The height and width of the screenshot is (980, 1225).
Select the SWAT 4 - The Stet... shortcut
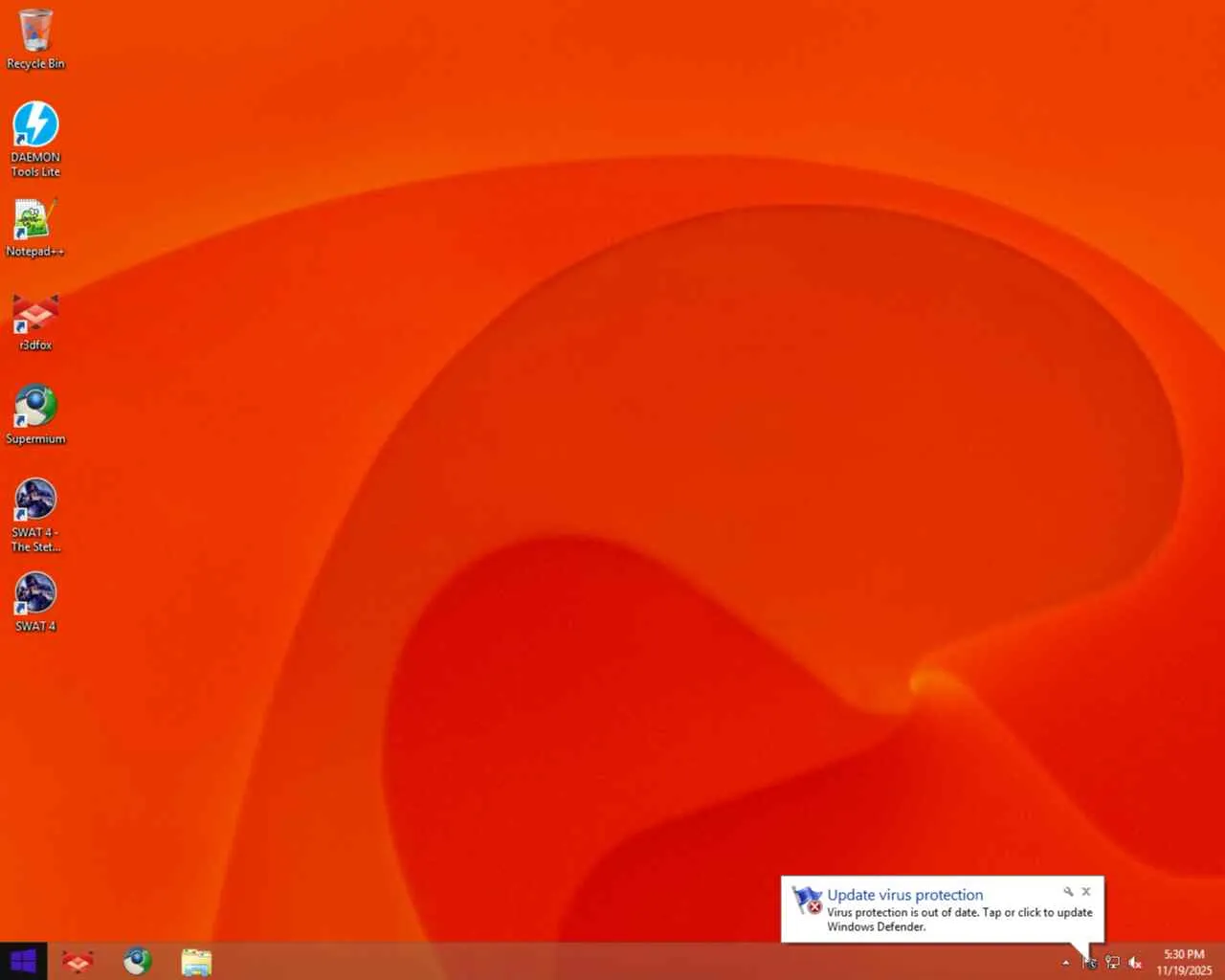(35, 515)
